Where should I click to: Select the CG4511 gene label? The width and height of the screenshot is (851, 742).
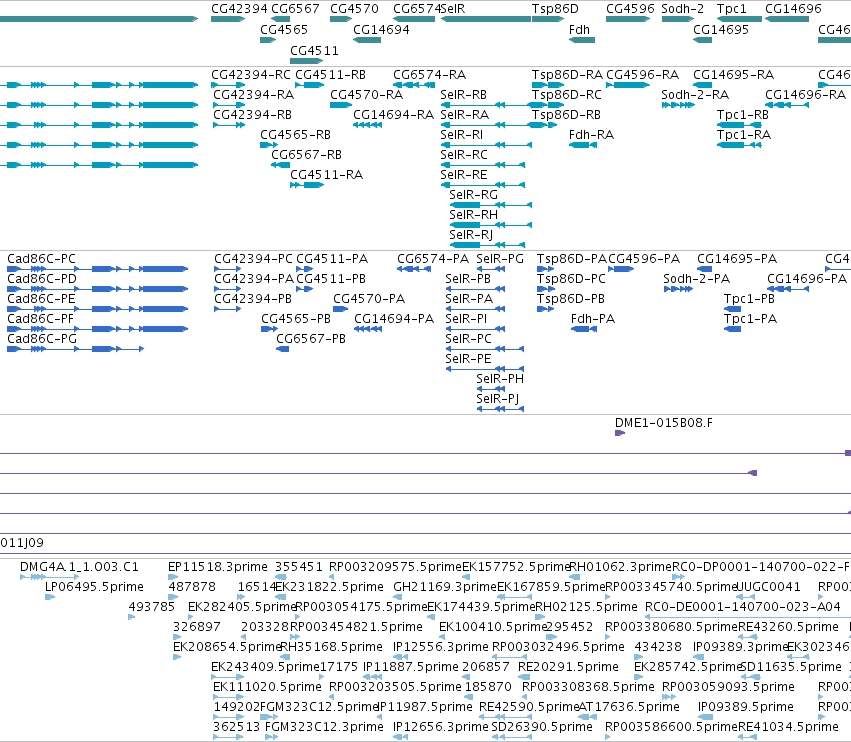coord(314,50)
